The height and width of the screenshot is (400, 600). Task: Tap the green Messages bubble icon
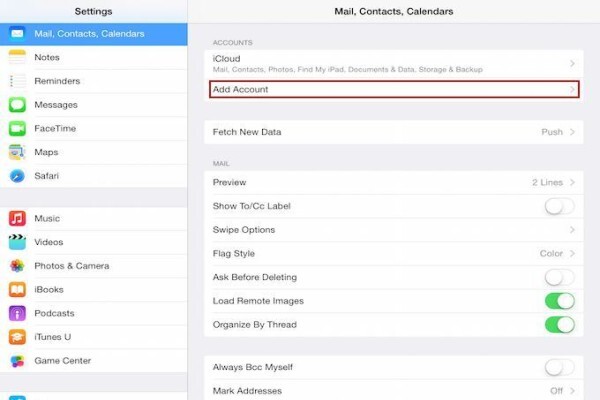pyautogui.click(x=17, y=105)
